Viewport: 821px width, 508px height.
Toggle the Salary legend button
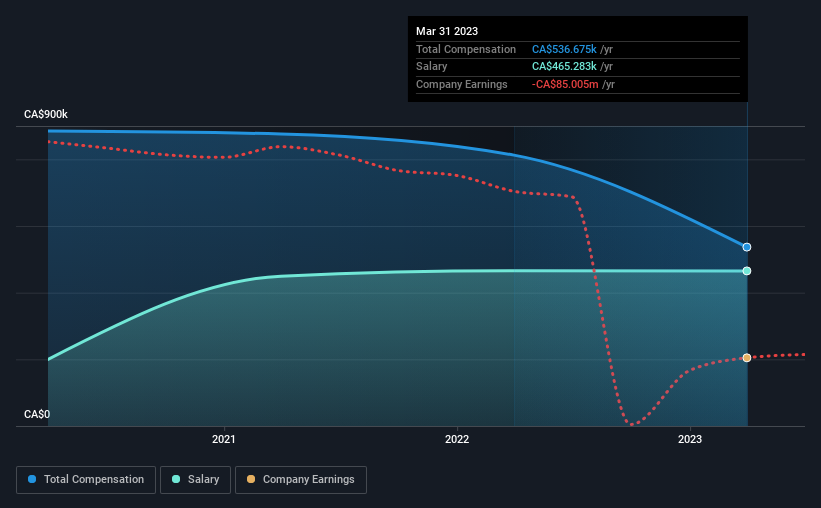195,480
